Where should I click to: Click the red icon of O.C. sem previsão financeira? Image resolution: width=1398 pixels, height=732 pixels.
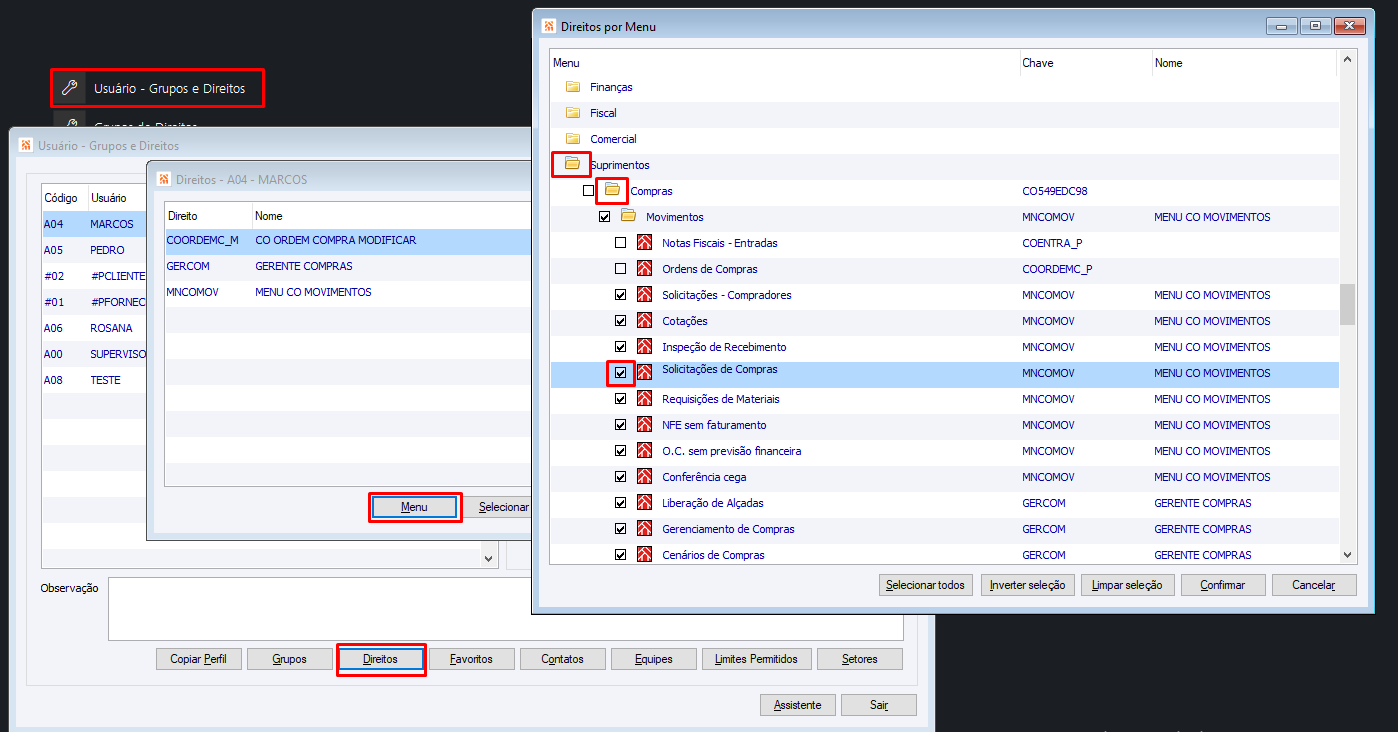[644, 451]
